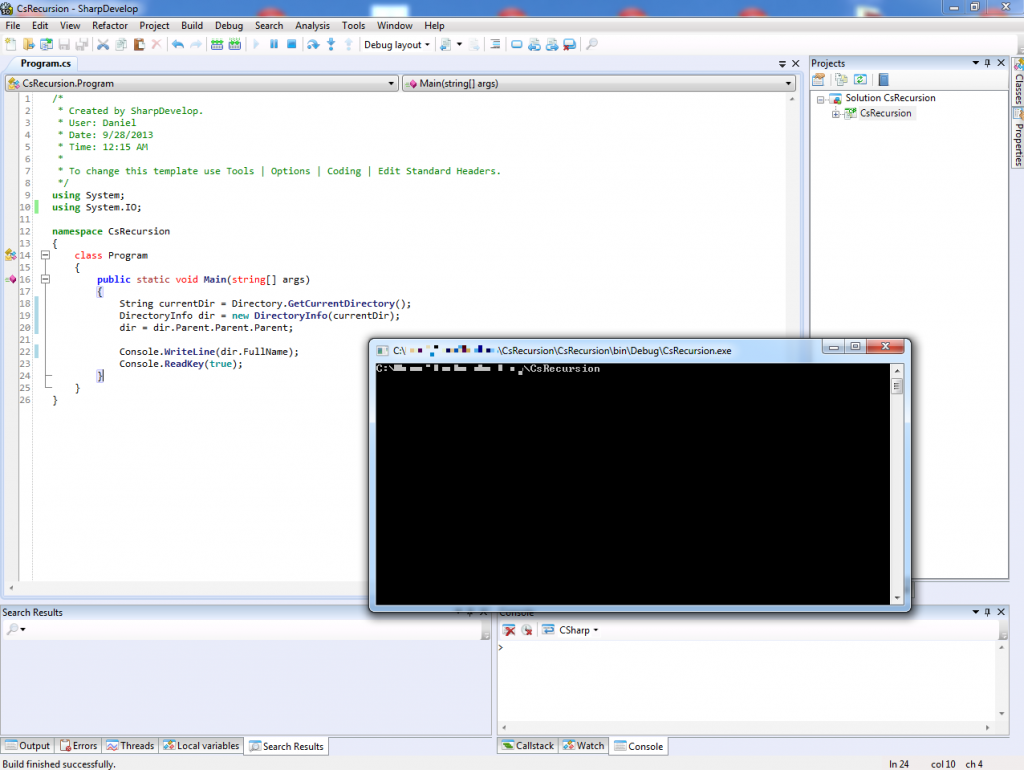This screenshot has width=1024, height=770.
Task: Click Refresh icon in Projects panel toolbar
Action: [859, 79]
